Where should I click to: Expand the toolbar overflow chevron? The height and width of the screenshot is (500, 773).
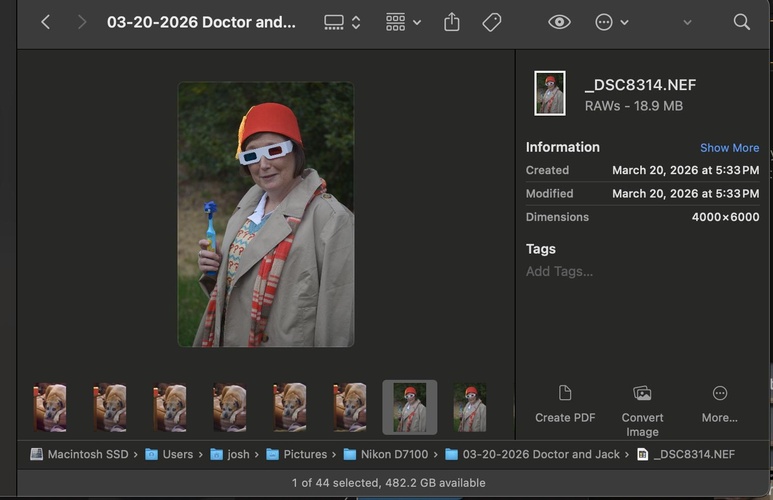687,22
